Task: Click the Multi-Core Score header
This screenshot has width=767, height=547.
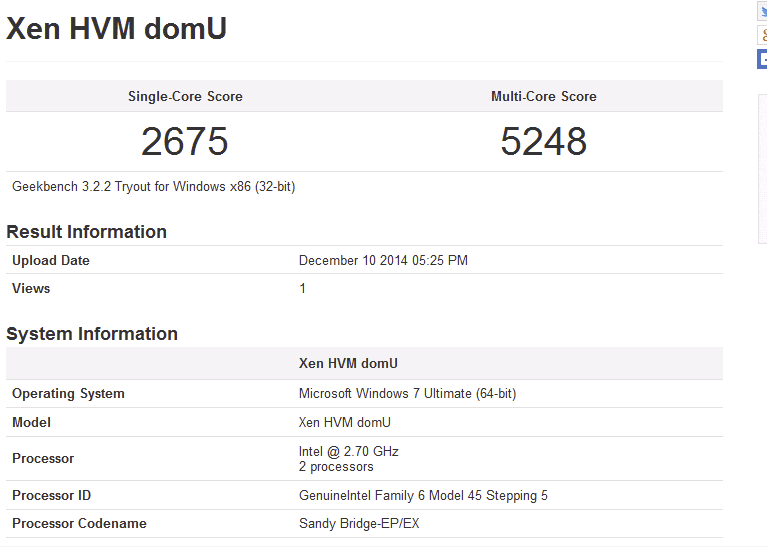Action: (543, 97)
